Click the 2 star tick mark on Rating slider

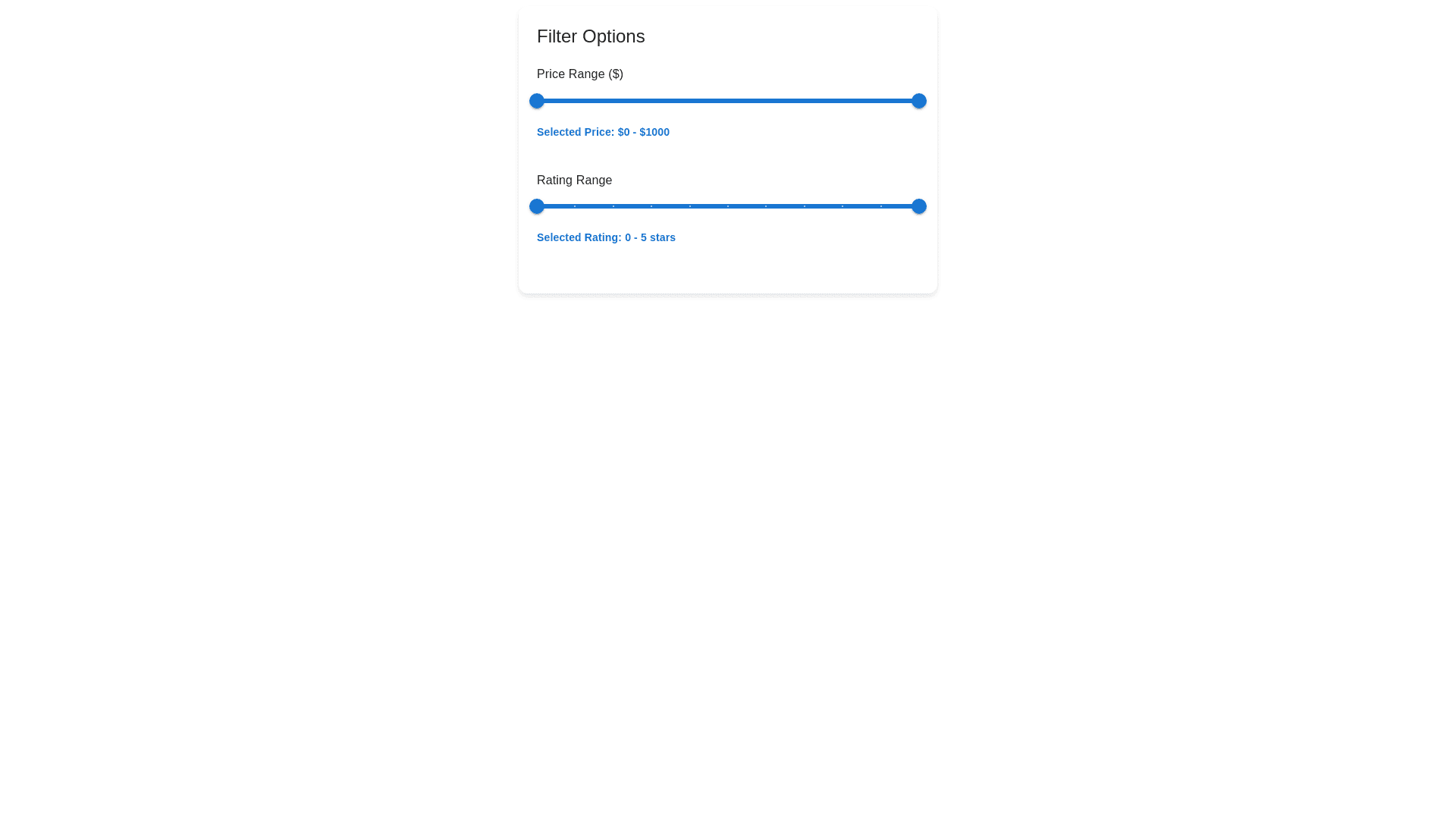689,206
